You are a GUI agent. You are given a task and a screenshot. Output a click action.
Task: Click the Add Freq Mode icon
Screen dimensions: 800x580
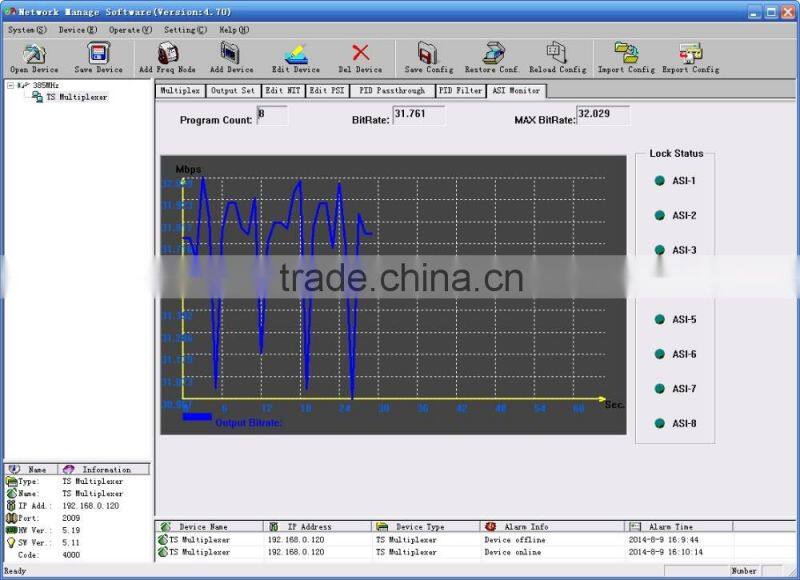[167, 54]
